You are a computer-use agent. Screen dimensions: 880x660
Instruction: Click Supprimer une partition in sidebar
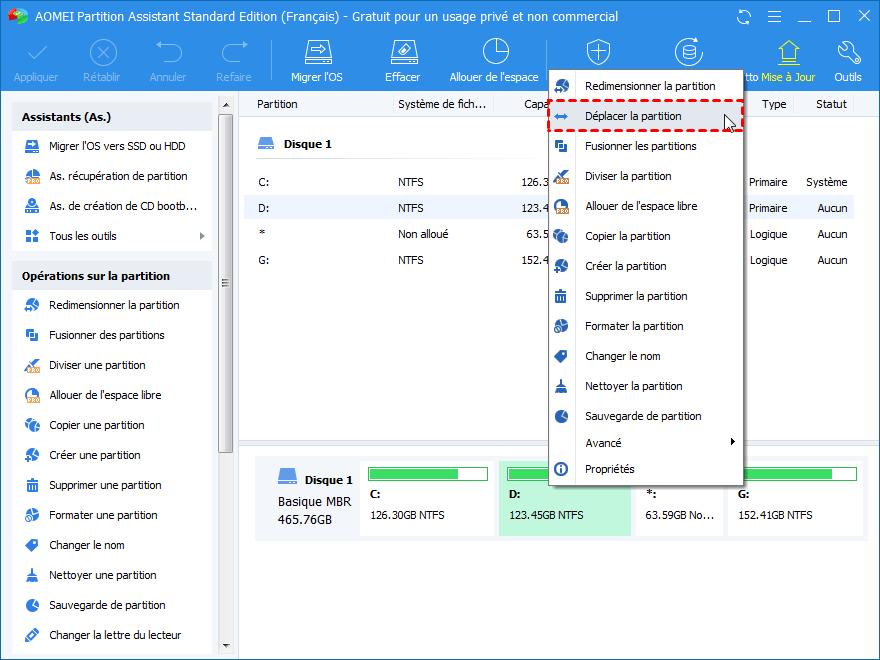112,485
